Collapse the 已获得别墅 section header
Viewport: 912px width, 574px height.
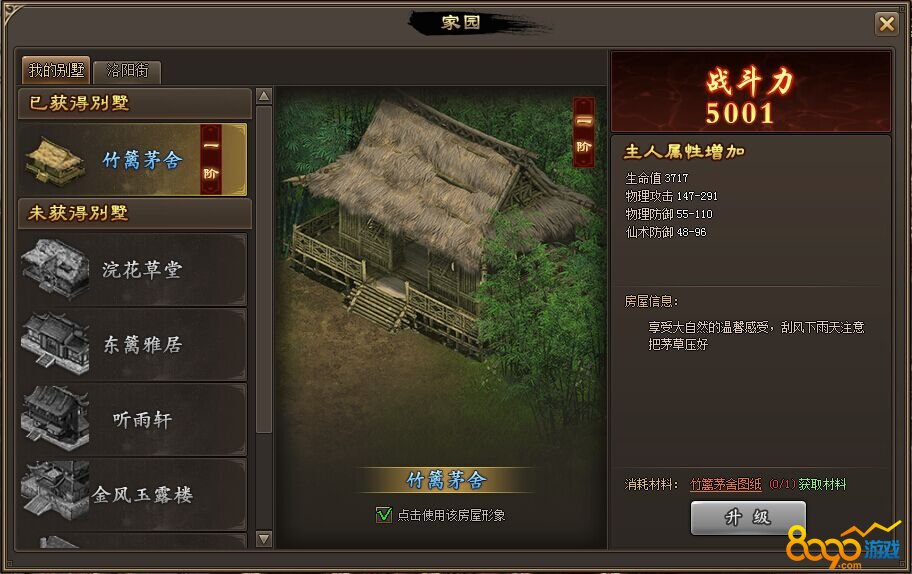tap(135, 104)
